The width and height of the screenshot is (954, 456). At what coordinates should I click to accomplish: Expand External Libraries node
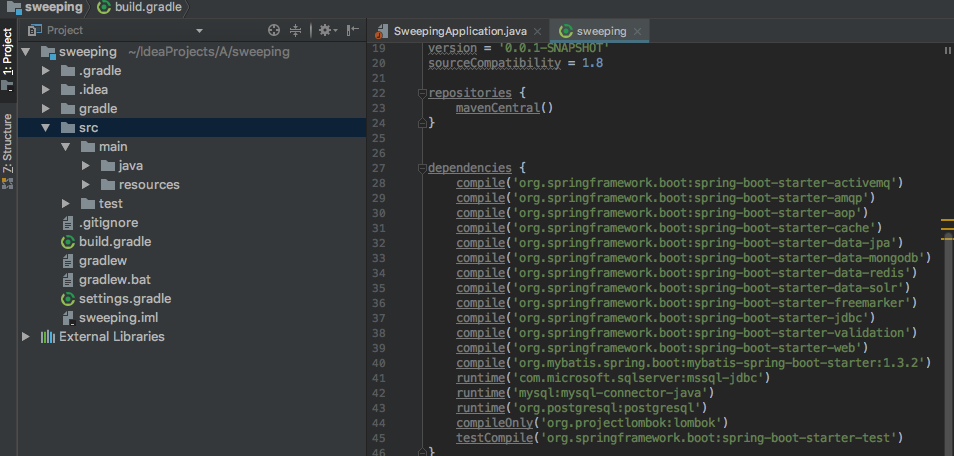[26, 337]
